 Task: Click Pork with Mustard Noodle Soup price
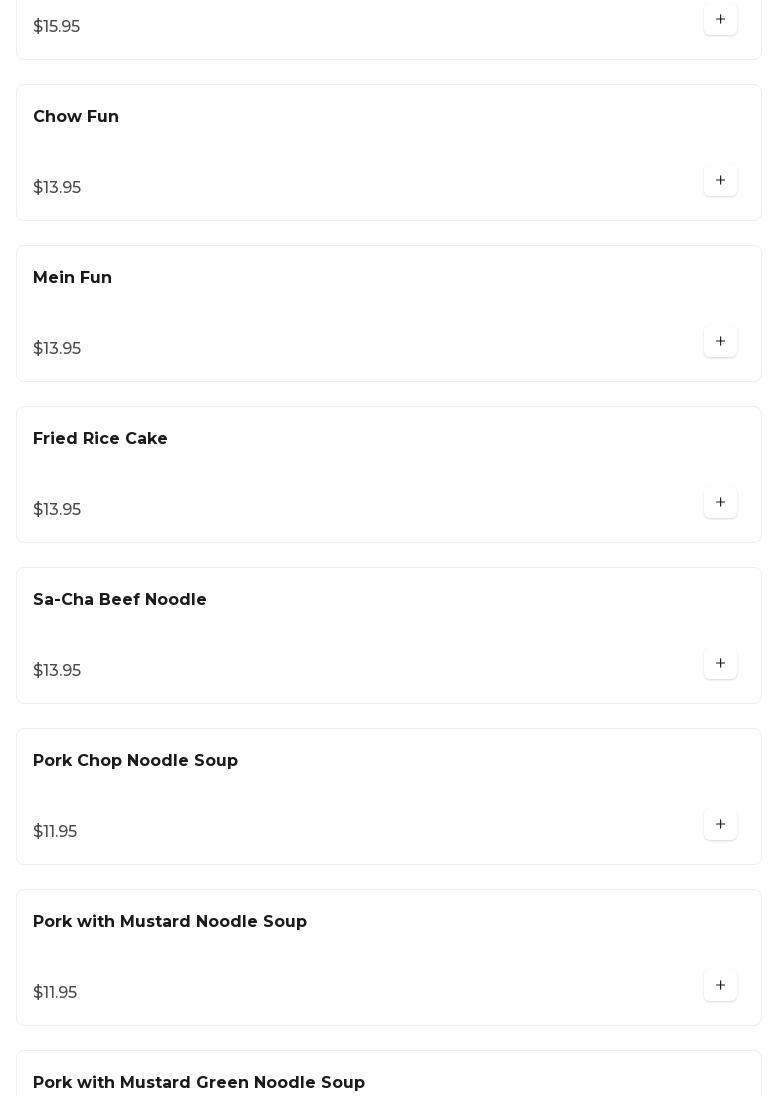pyautogui.click(x=55, y=993)
